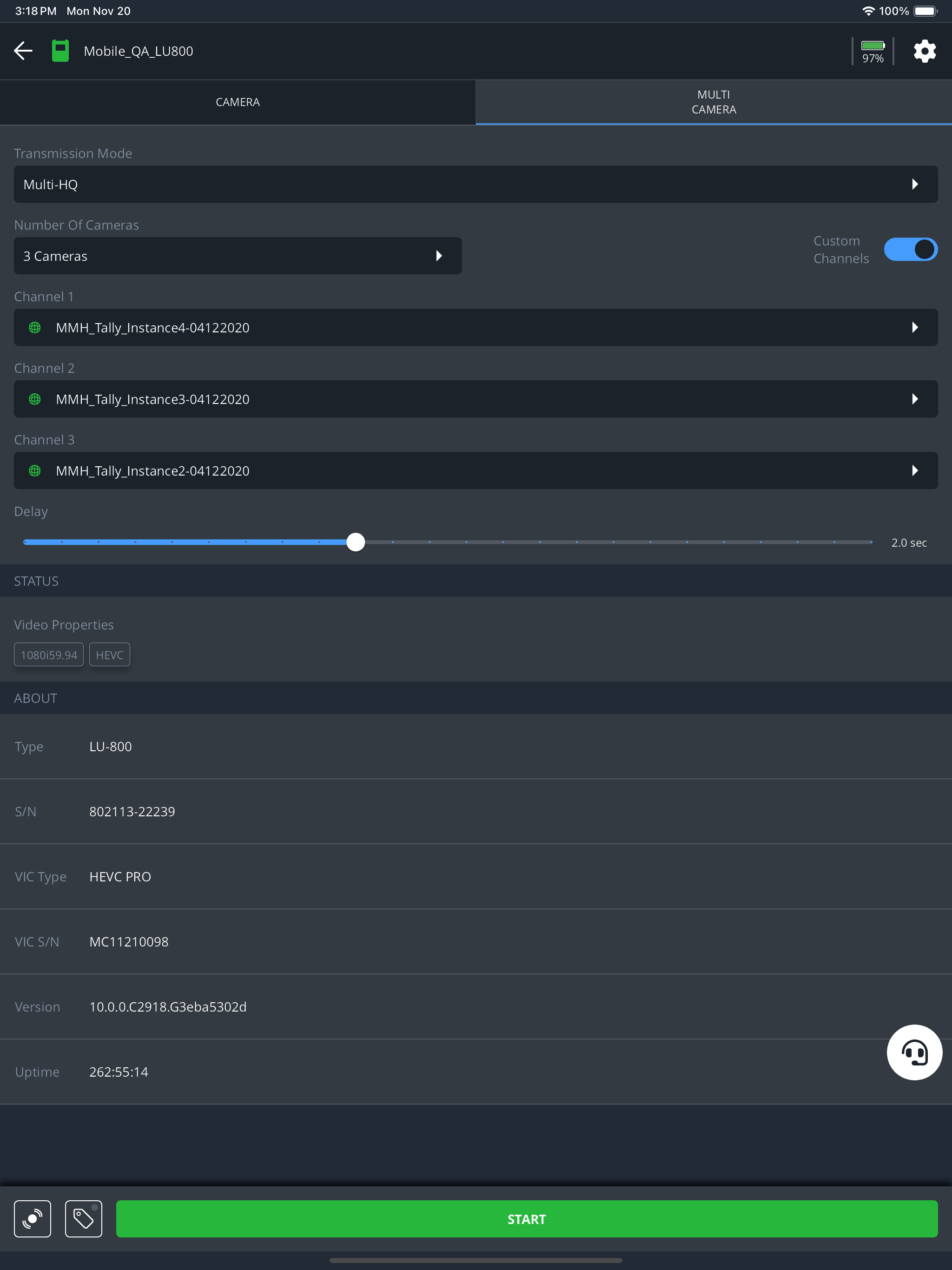Tap the unit battery 97% indicator
Viewport: 952px width, 1270px height.
tap(872, 51)
